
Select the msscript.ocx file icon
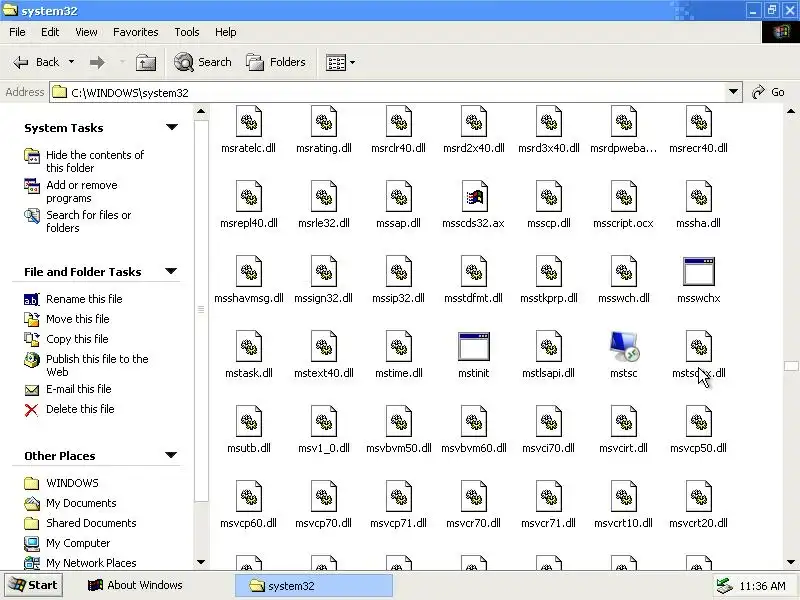tap(623, 196)
